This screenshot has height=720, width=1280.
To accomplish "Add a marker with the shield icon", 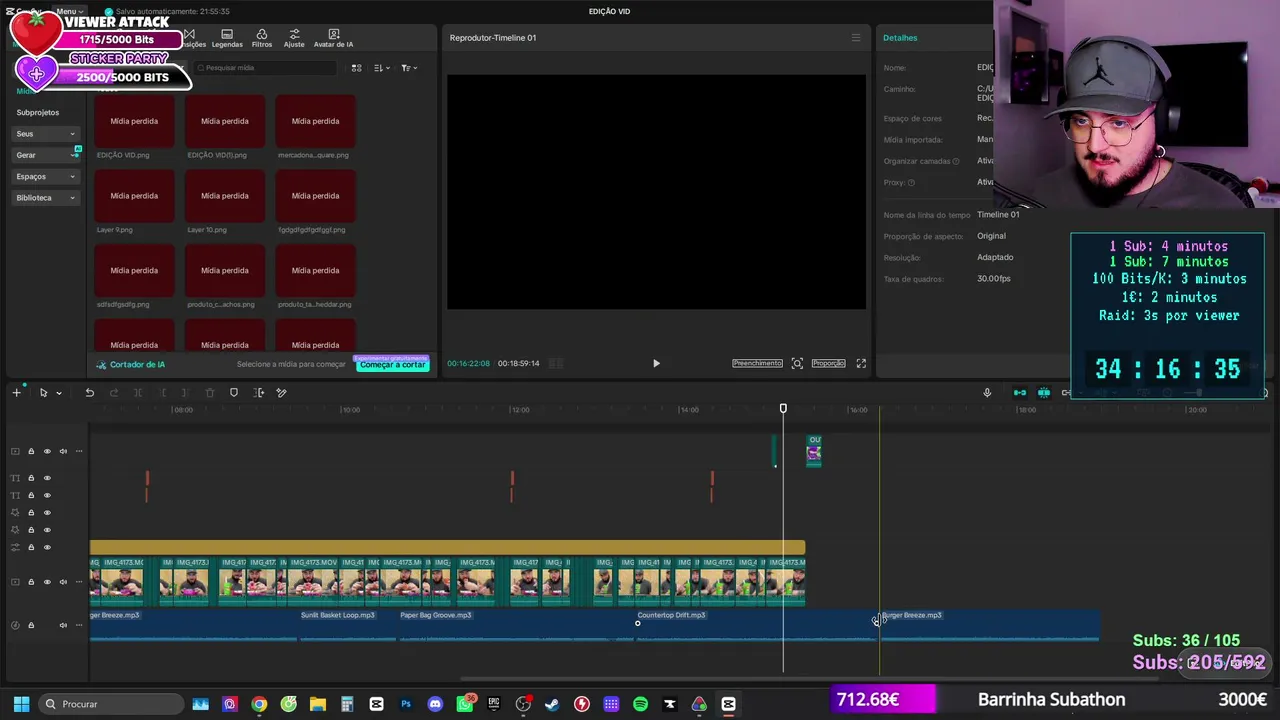I will [234, 393].
